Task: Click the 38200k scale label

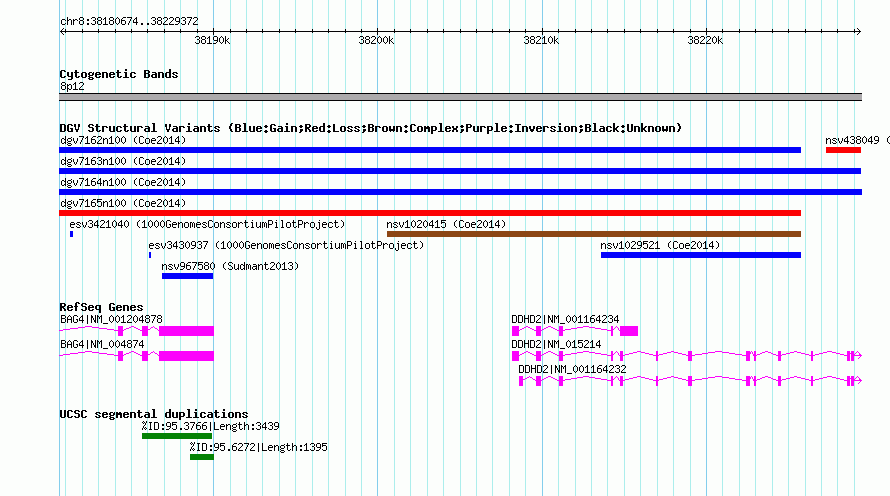Action: 376,40
